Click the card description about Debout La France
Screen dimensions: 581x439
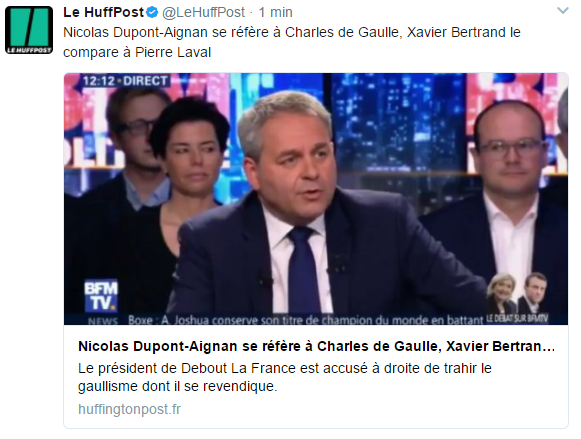285,377
